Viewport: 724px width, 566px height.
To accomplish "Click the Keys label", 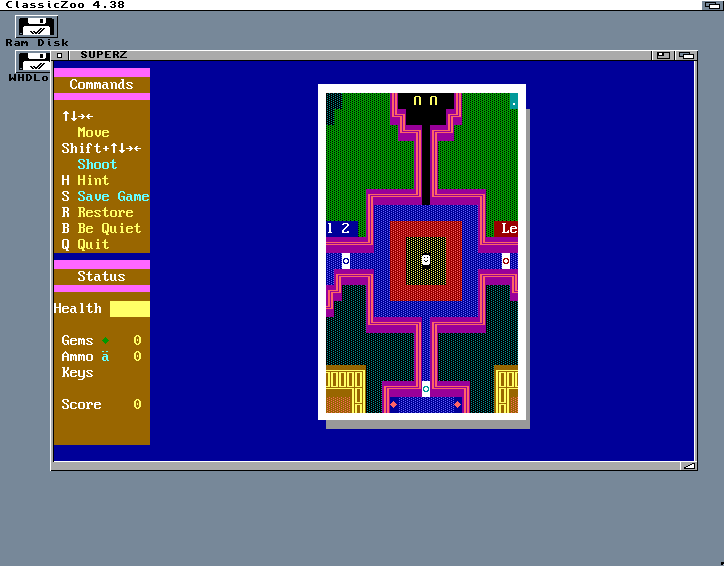I will point(78,373).
